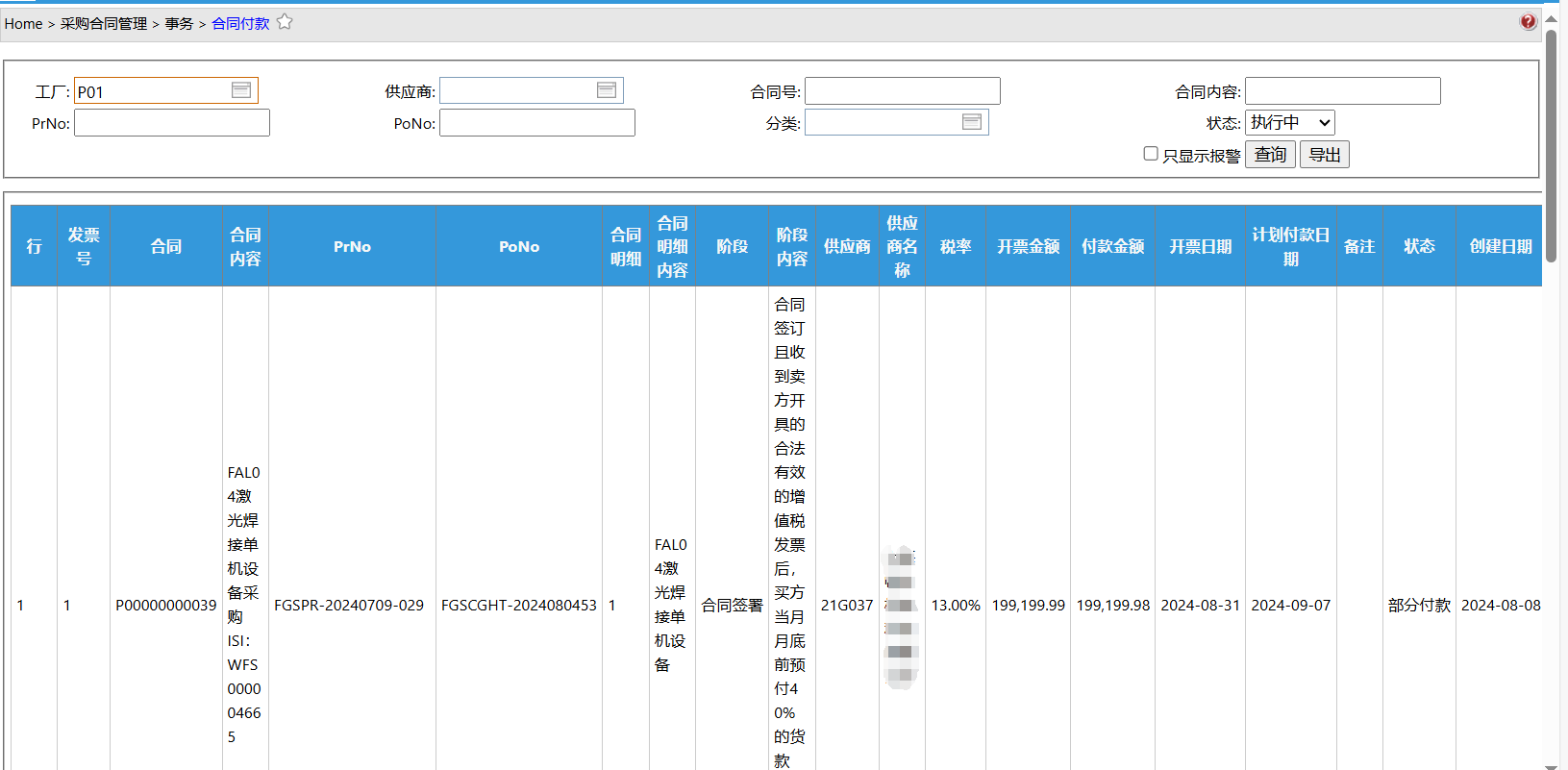Click the 合同内容 column header
The height and width of the screenshot is (770, 1568).
point(245,246)
